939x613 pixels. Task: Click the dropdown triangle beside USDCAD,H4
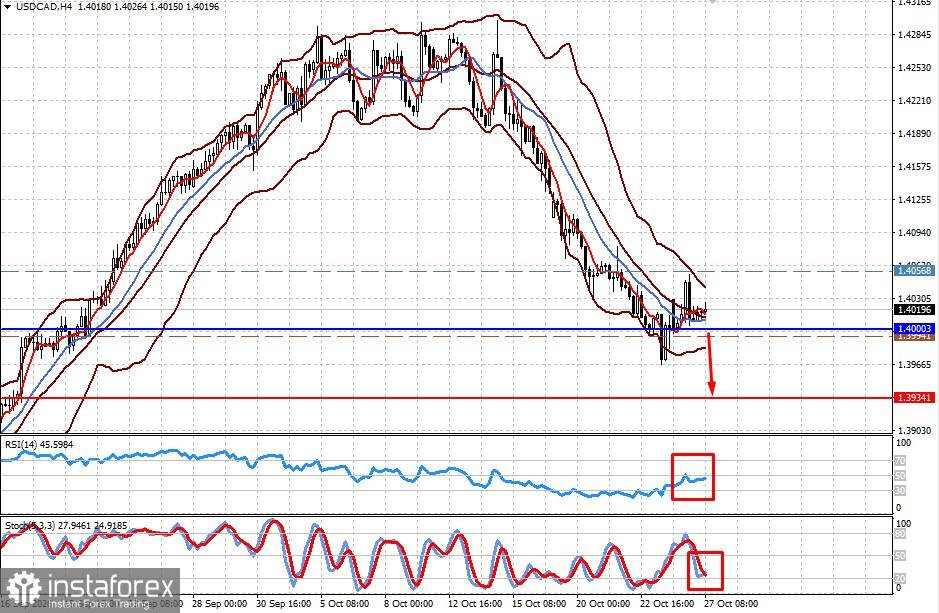coord(7,7)
